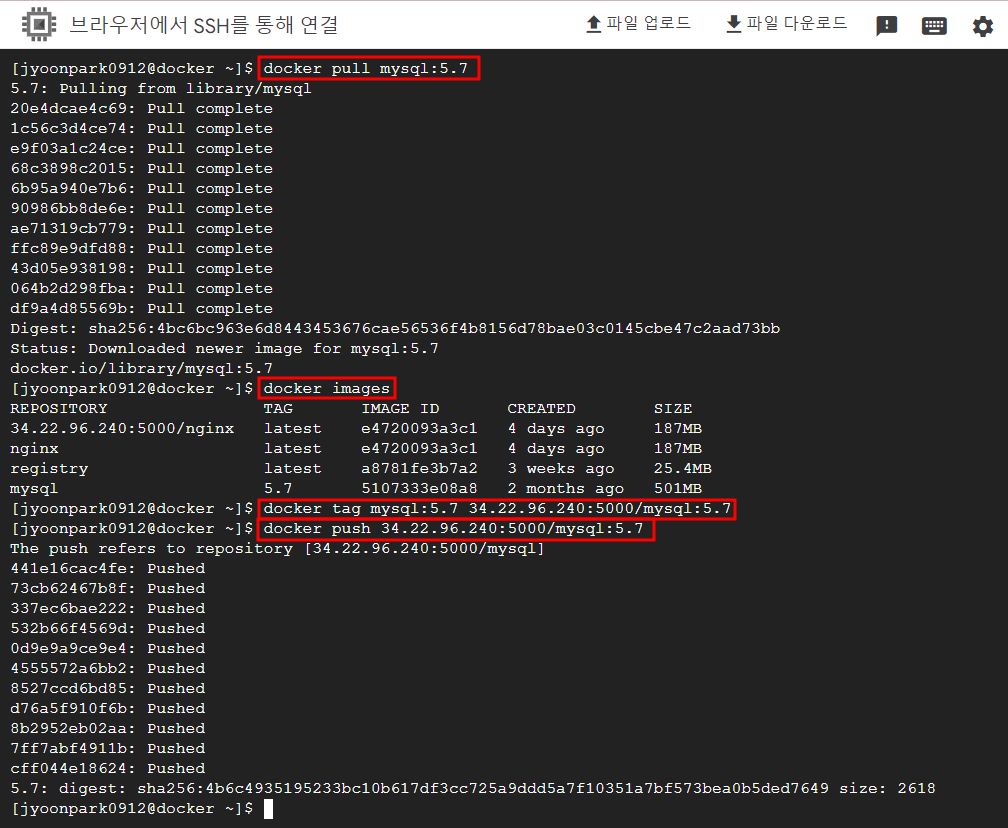Click the SIZE column header
Image resolution: width=1008 pixels, height=828 pixels.
(x=672, y=408)
